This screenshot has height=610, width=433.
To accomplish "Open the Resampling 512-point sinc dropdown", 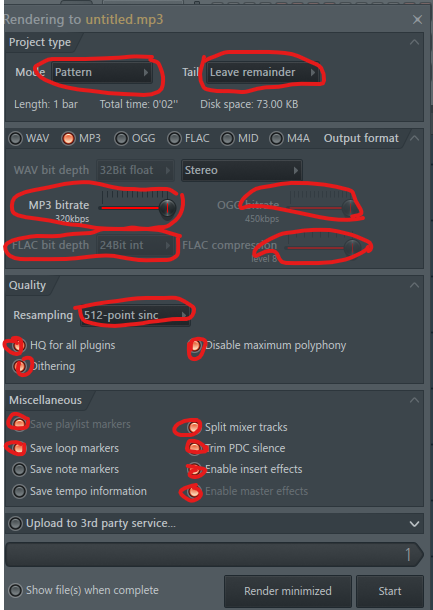I will point(135,315).
